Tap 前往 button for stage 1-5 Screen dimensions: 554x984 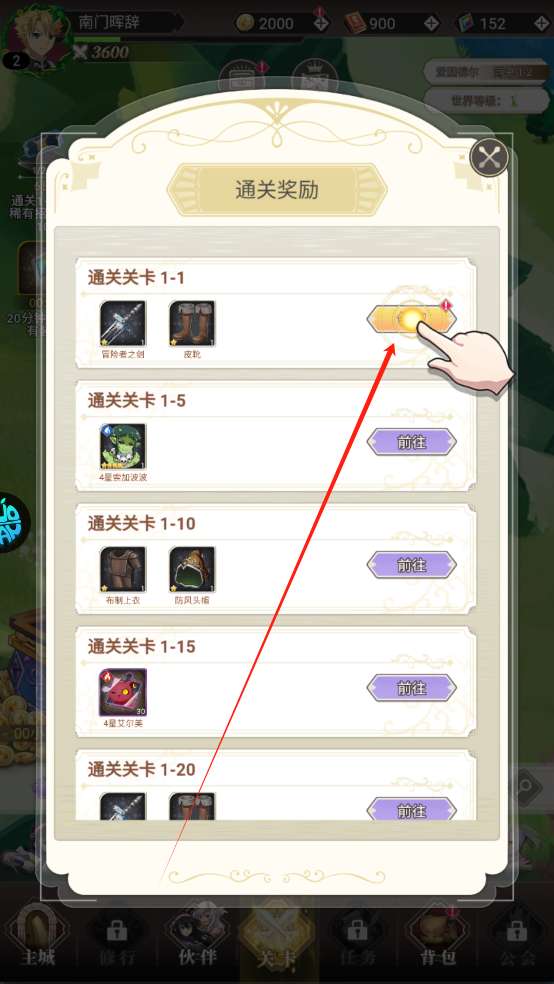(x=412, y=442)
